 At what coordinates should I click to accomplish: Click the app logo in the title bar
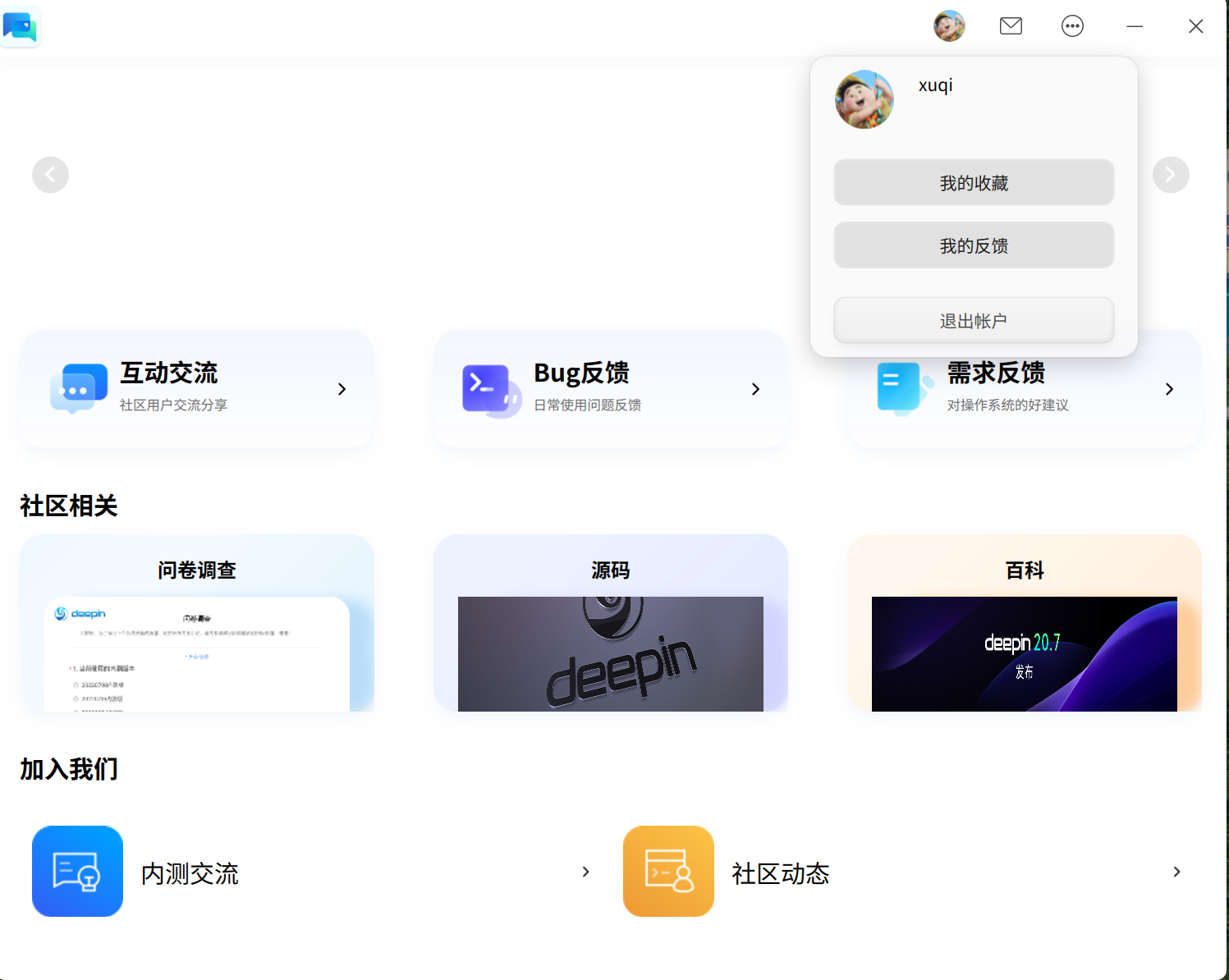[x=21, y=27]
